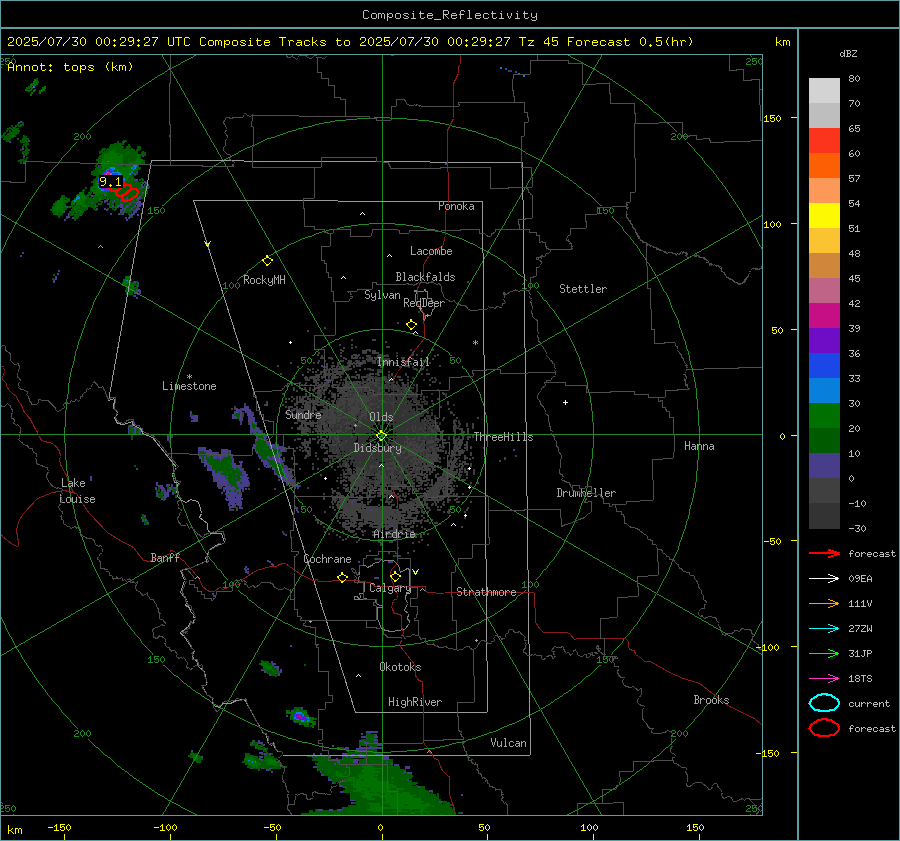Image resolution: width=900 pixels, height=841 pixels.
Task: Click the yellow radar site diamond near Didsbury
Action: [x=381, y=435]
